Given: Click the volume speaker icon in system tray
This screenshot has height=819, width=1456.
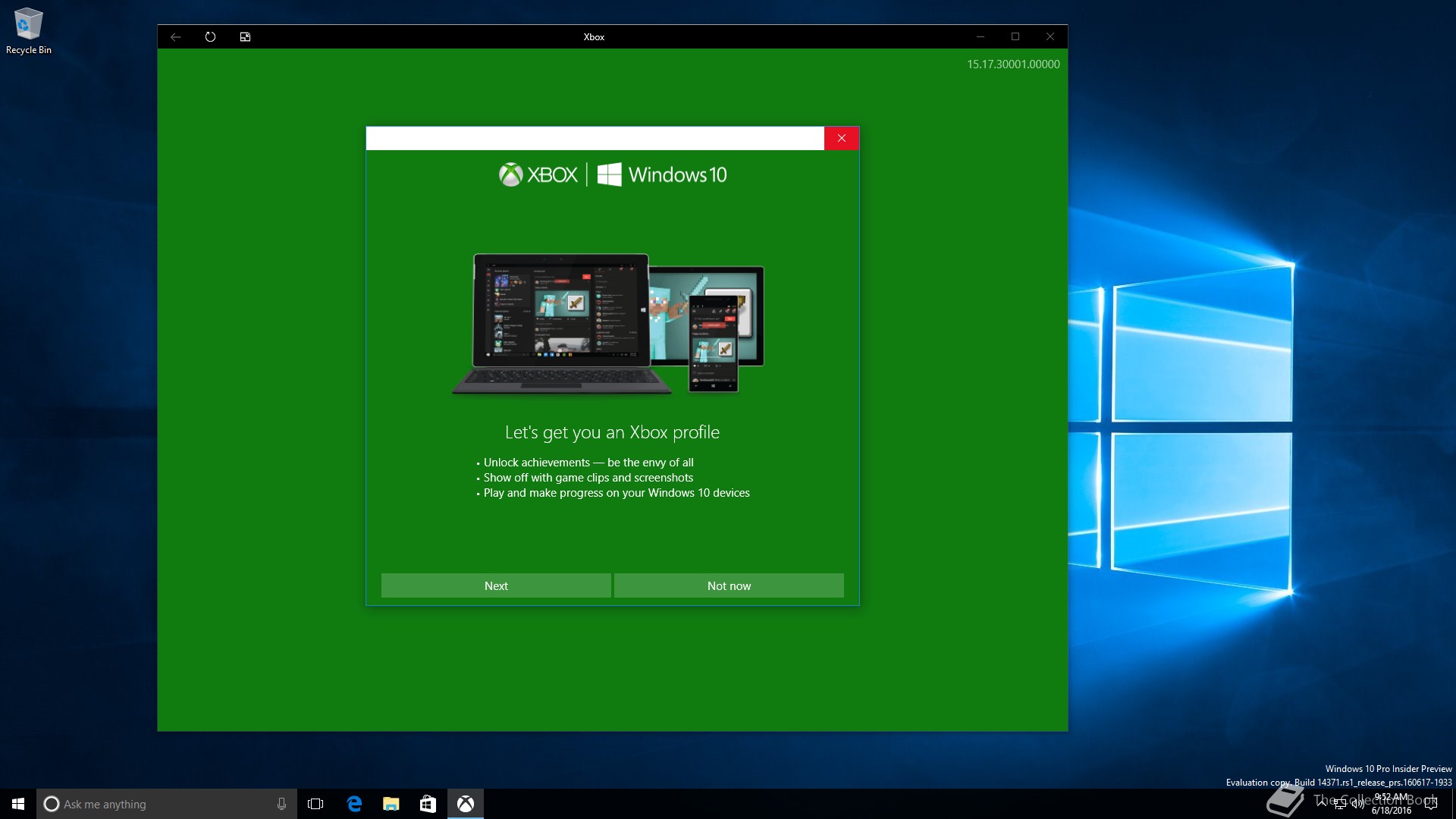Looking at the screenshot, I should pos(1357,804).
